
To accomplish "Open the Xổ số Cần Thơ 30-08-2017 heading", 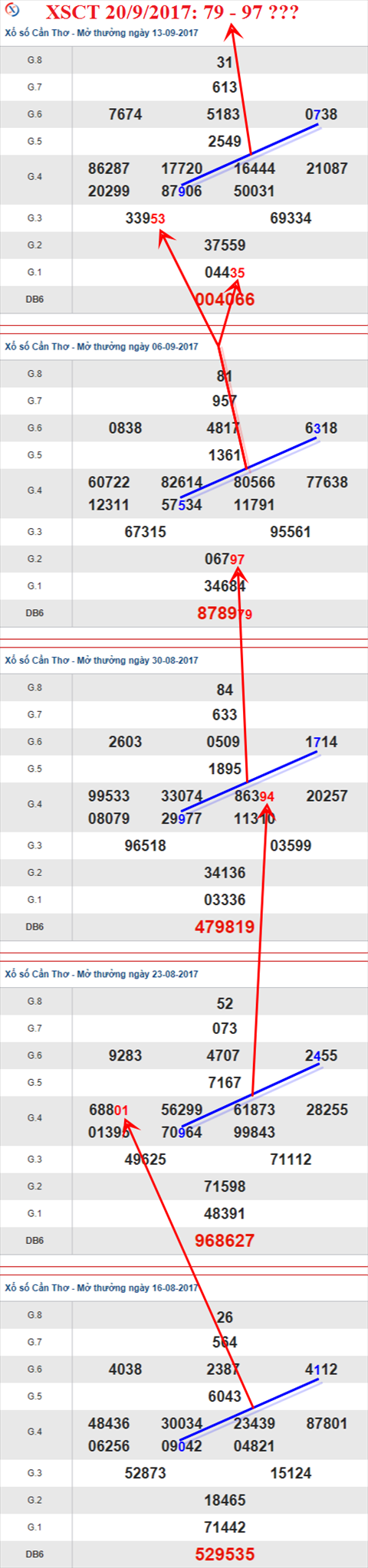I will tap(101, 661).
